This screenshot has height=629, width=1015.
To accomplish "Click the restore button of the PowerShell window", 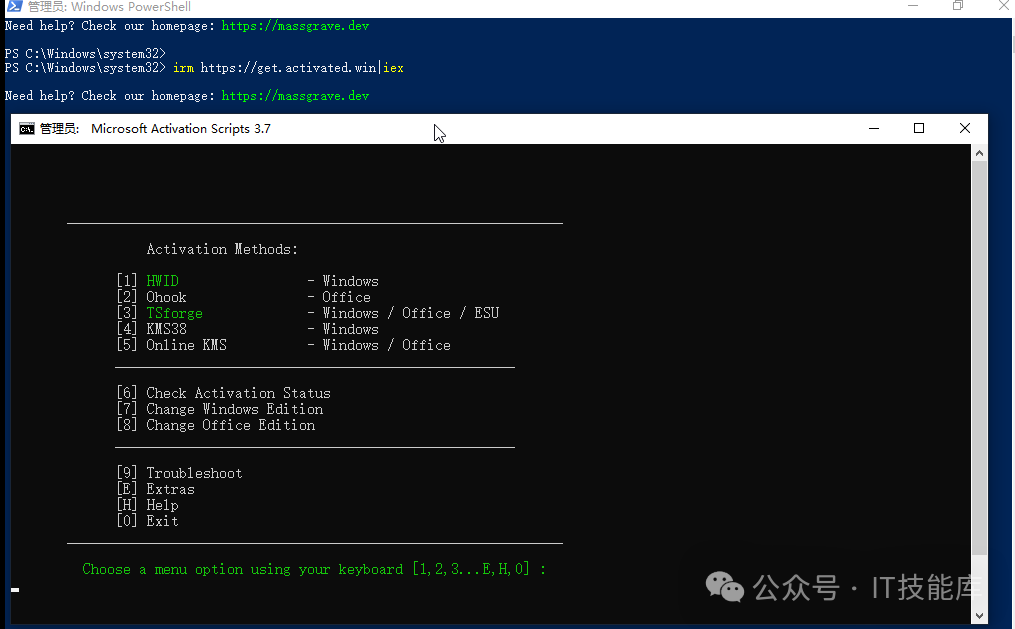I will (957, 6).
